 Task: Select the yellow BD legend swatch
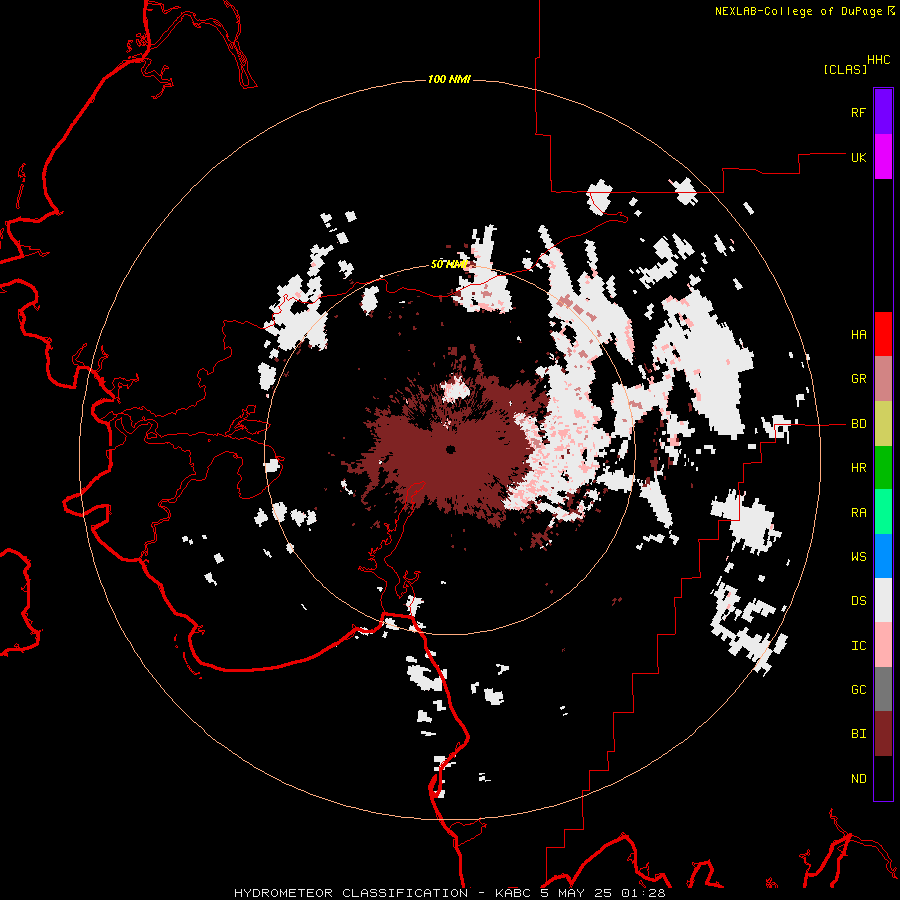coord(883,424)
